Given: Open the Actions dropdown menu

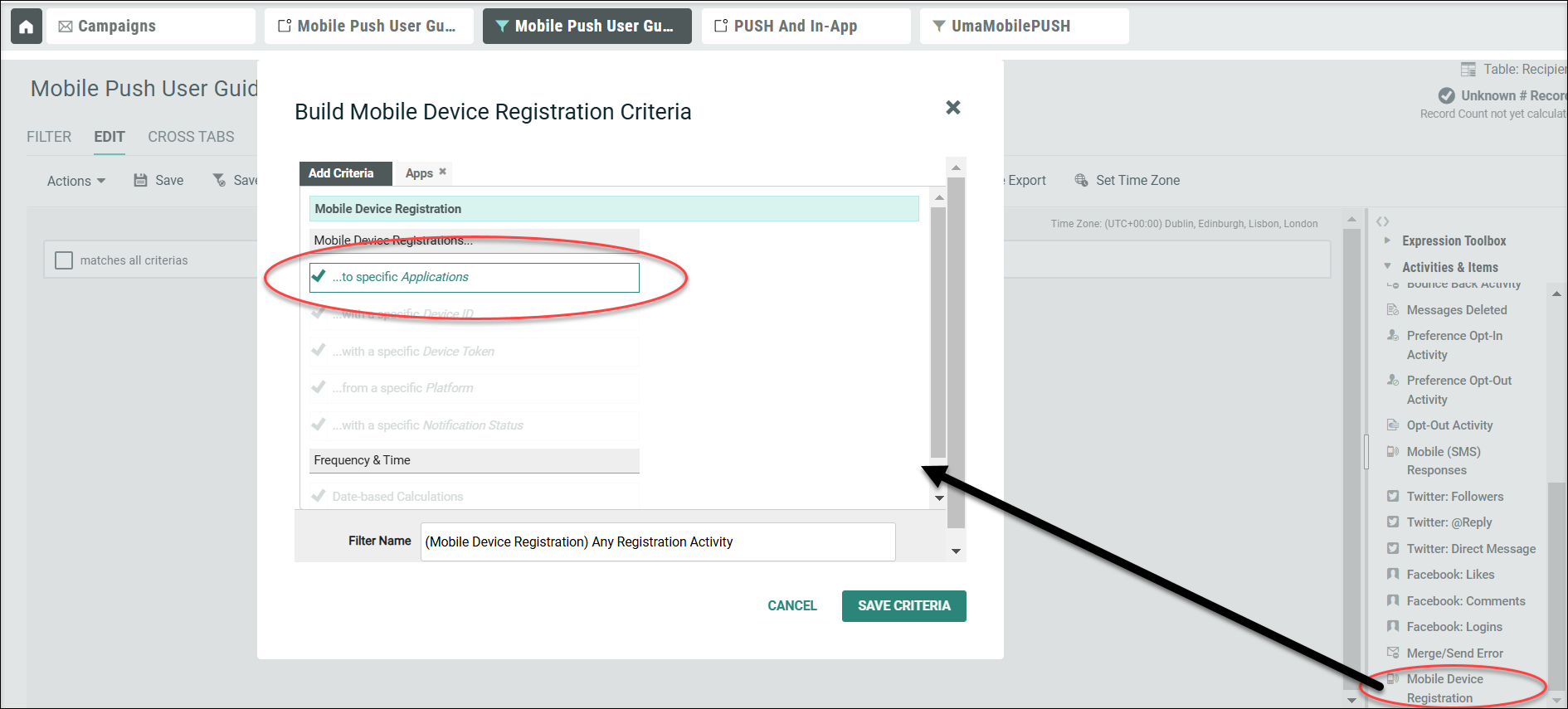Looking at the screenshot, I should [x=75, y=181].
